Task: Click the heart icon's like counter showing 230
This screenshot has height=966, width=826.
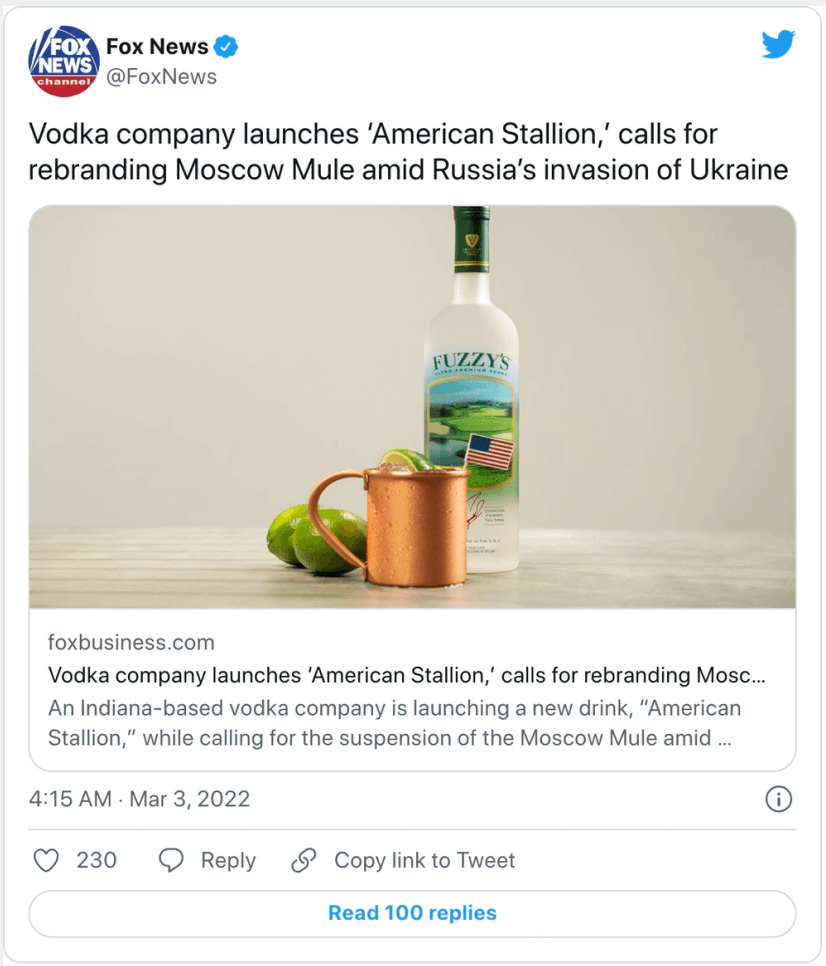Action: point(97,860)
